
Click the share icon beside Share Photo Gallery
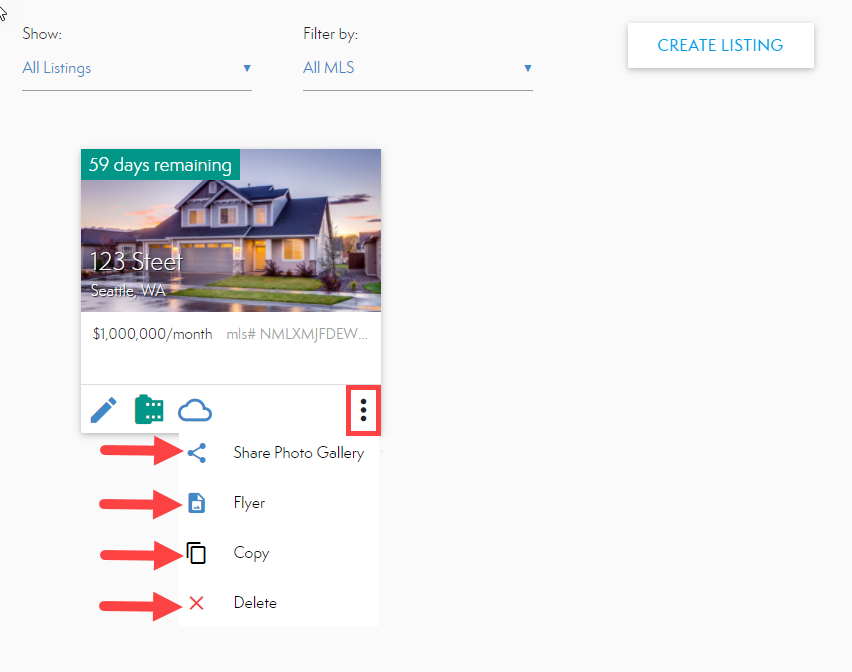point(197,453)
